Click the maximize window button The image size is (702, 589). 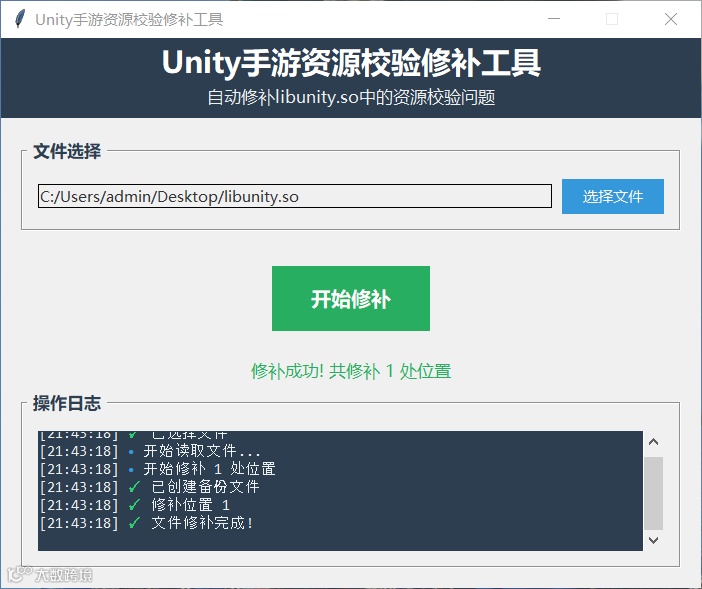(612, 19)
